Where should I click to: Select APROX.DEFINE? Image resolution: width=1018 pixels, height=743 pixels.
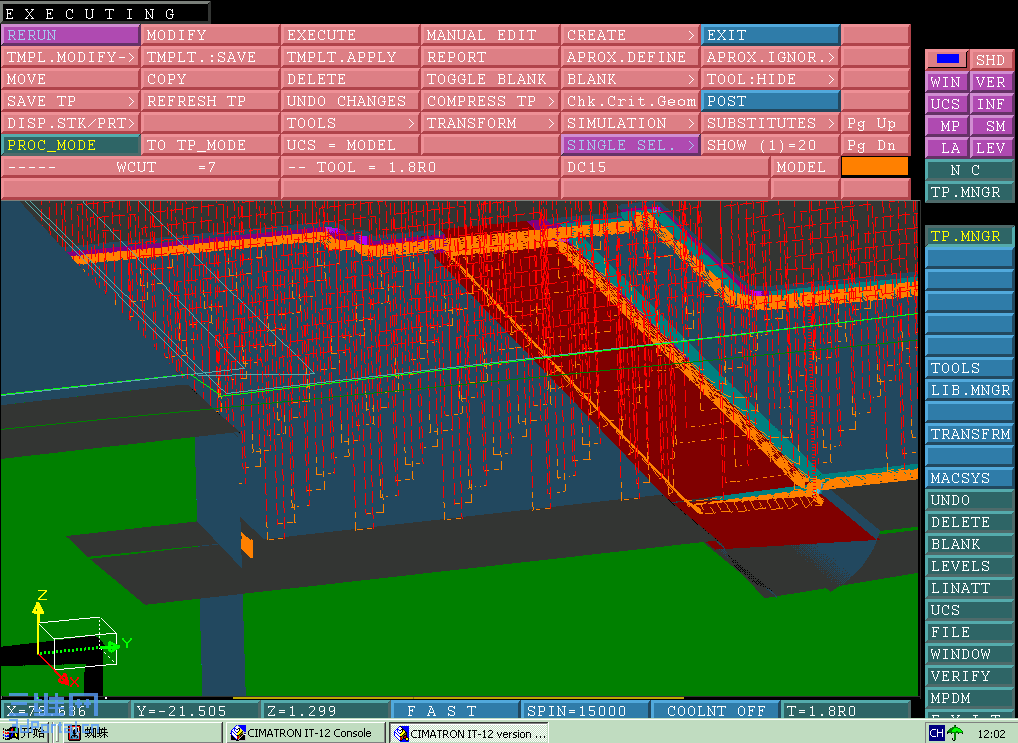pos(630,57)
